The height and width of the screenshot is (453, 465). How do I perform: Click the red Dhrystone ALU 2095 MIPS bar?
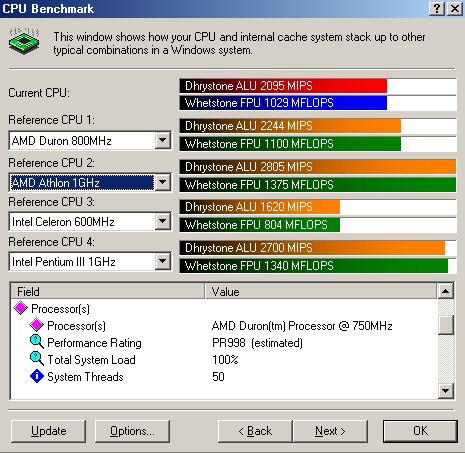(x=283, y=86)
